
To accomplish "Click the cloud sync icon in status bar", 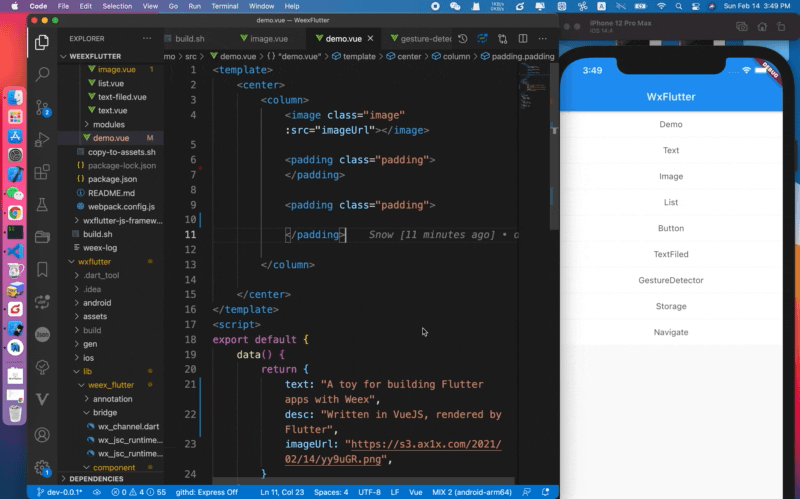I will pos(96,492).
